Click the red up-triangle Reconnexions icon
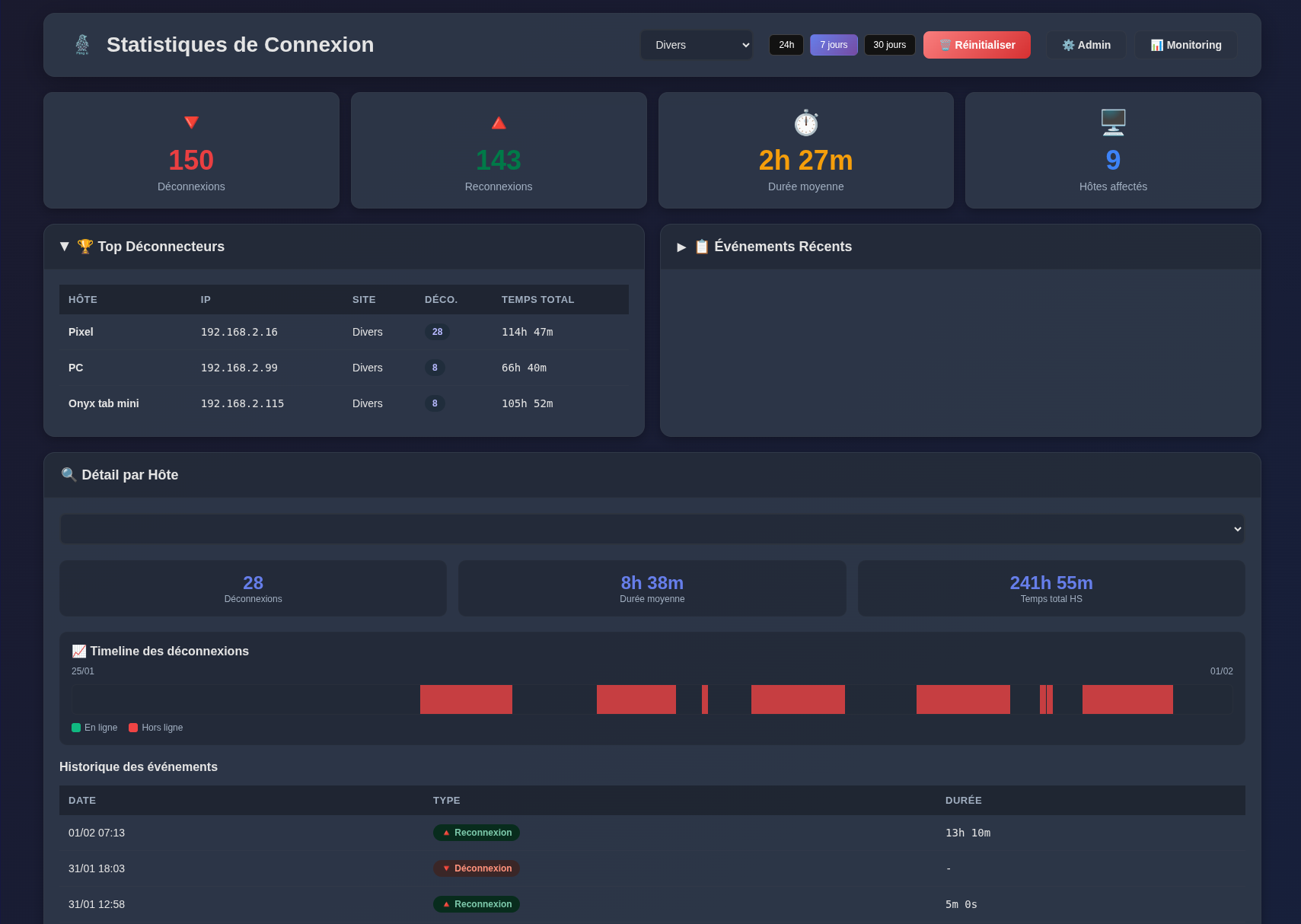This screenshot has height=924, width=1301. pos(499,123)
